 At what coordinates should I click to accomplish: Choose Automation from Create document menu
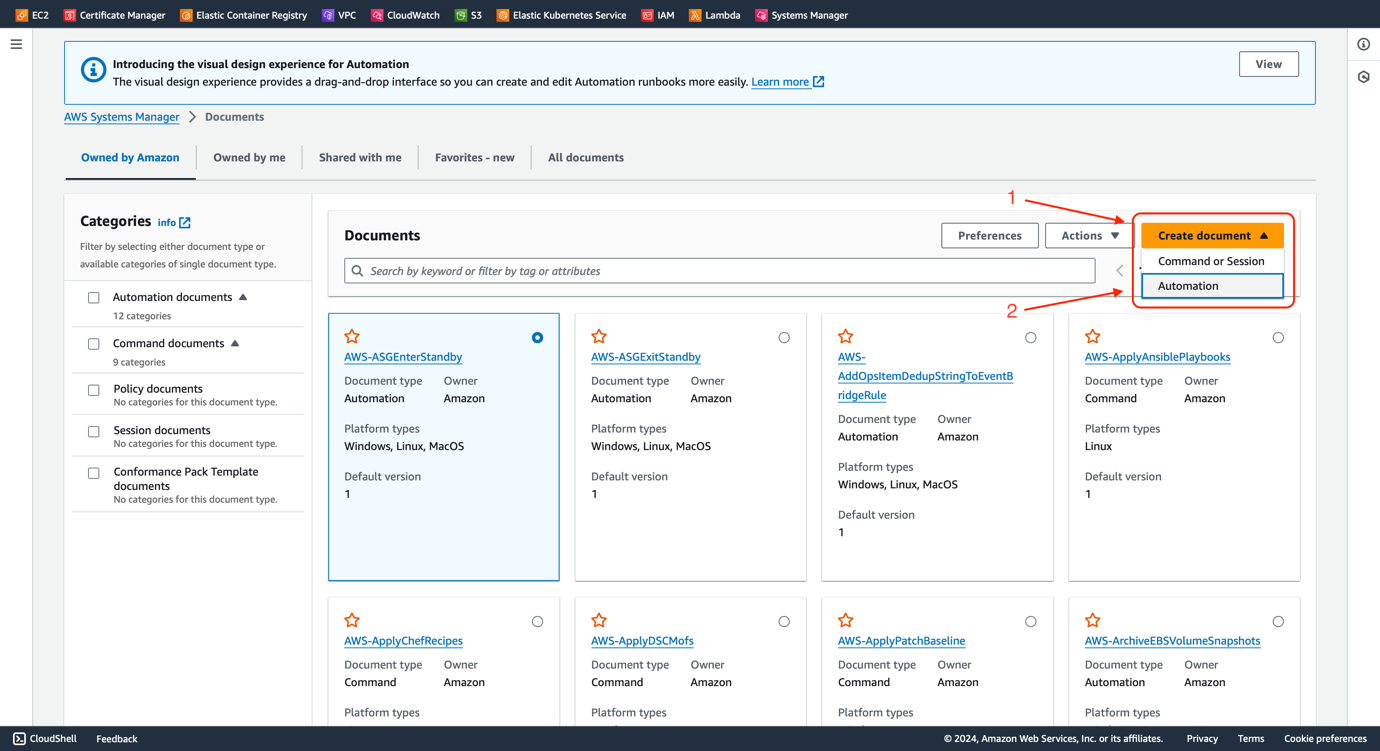pyautogui.click(x=1212, y=286)
